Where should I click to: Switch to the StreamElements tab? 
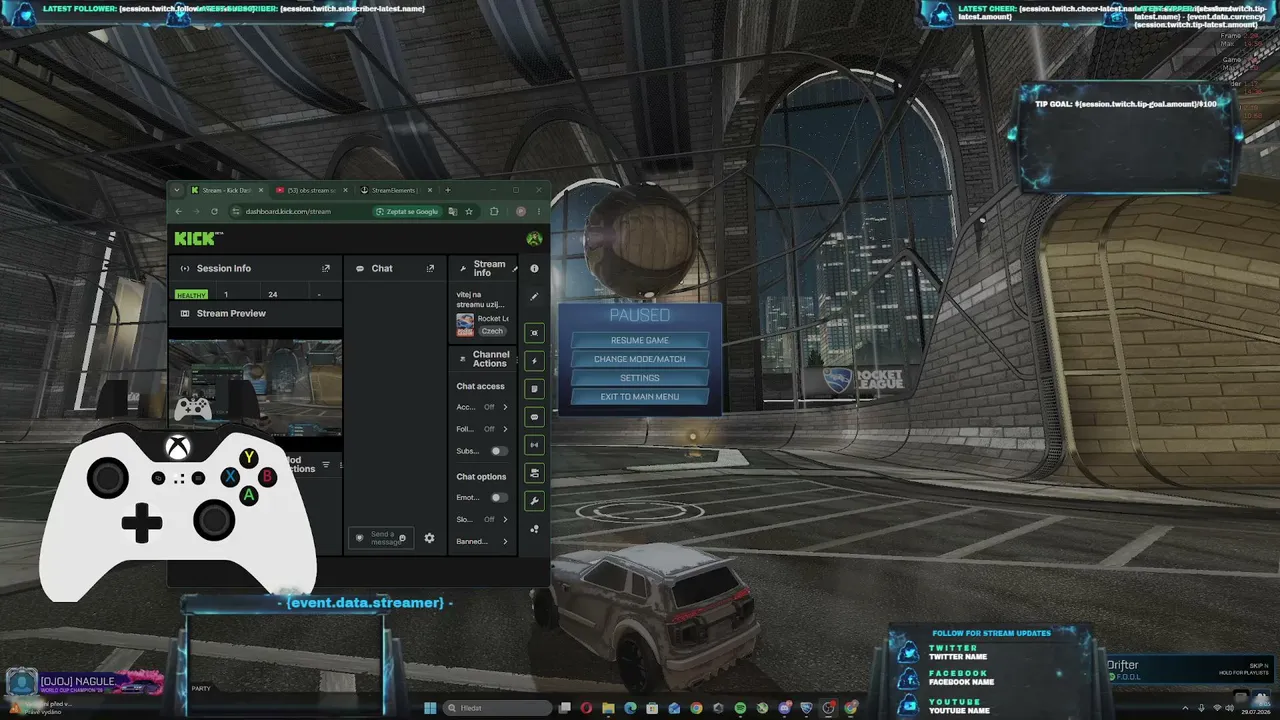pyautogui.click(x=395, y=190)
